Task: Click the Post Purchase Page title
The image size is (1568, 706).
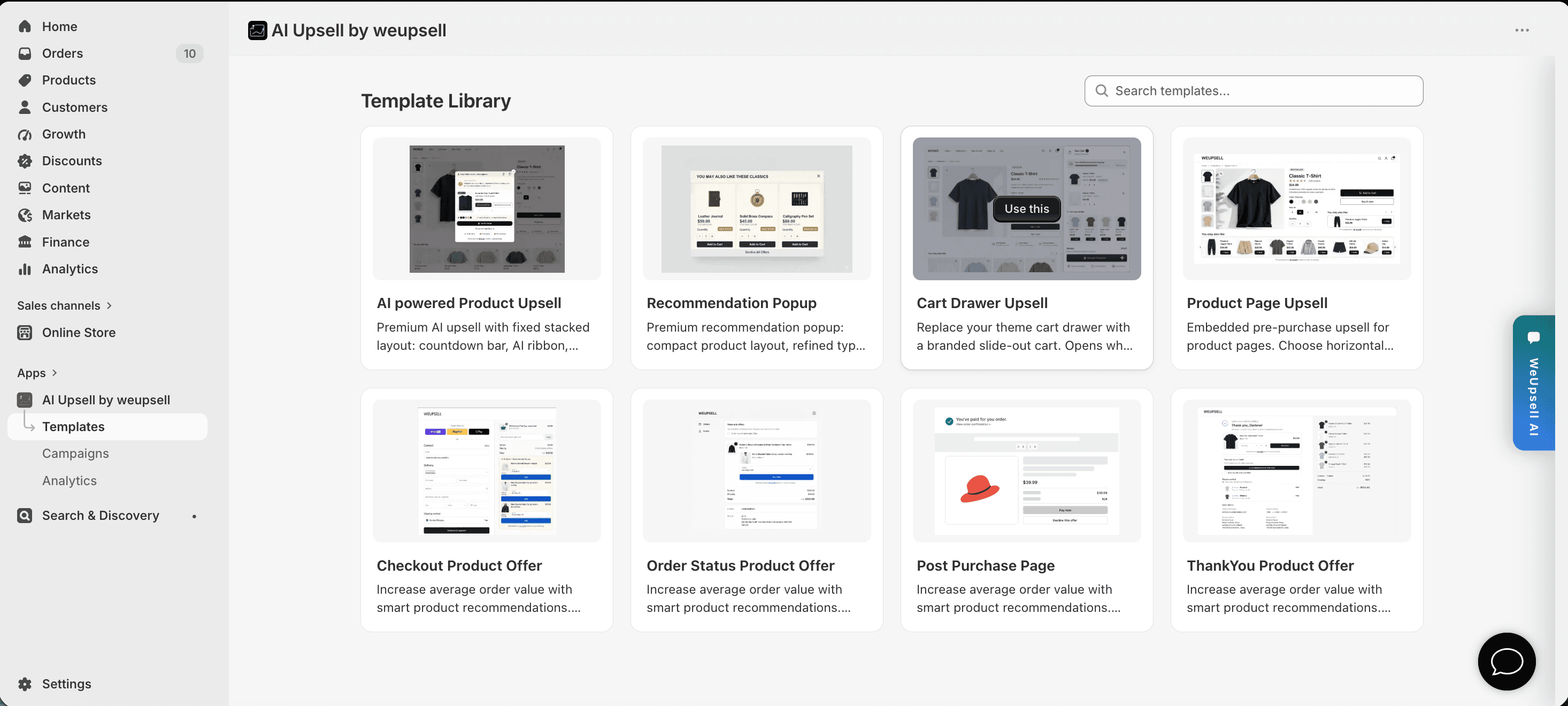Action: [x=986, y=565]
